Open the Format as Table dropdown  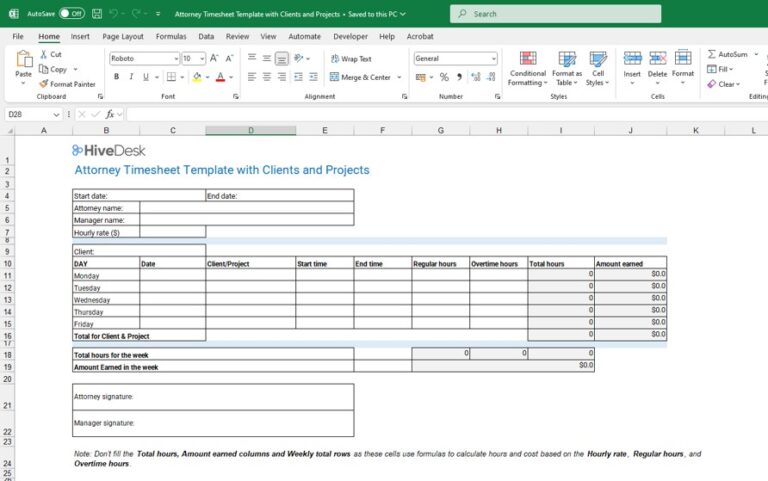pyautogui.click(x=567, y=69)
